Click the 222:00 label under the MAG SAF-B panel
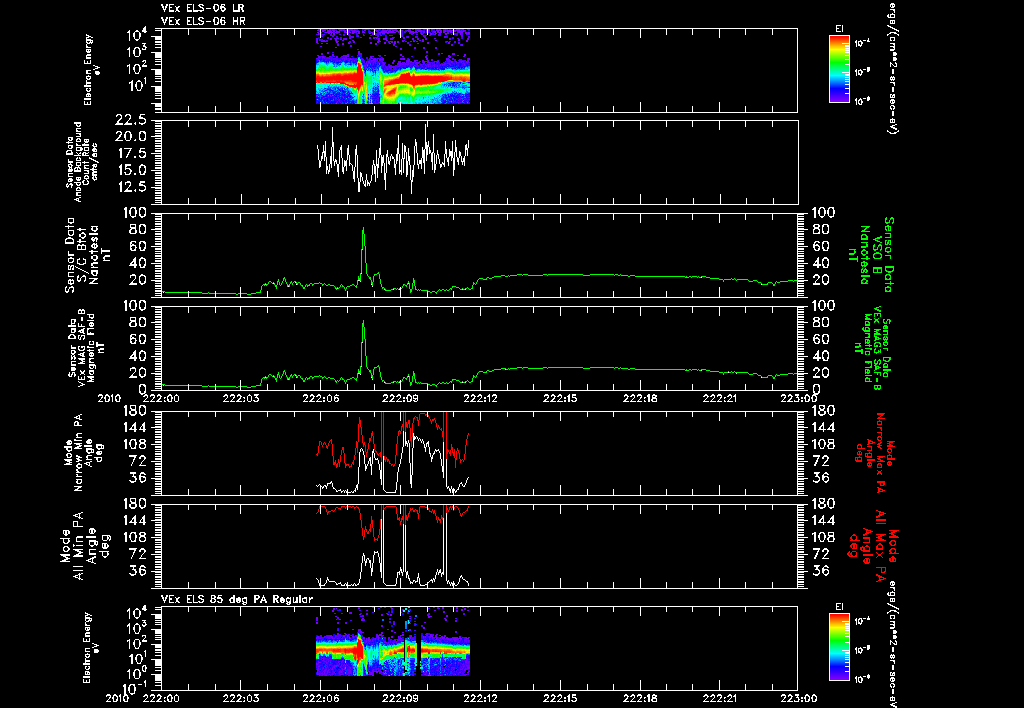Screen dimensions: 1024x708 [x=161, y=398]
